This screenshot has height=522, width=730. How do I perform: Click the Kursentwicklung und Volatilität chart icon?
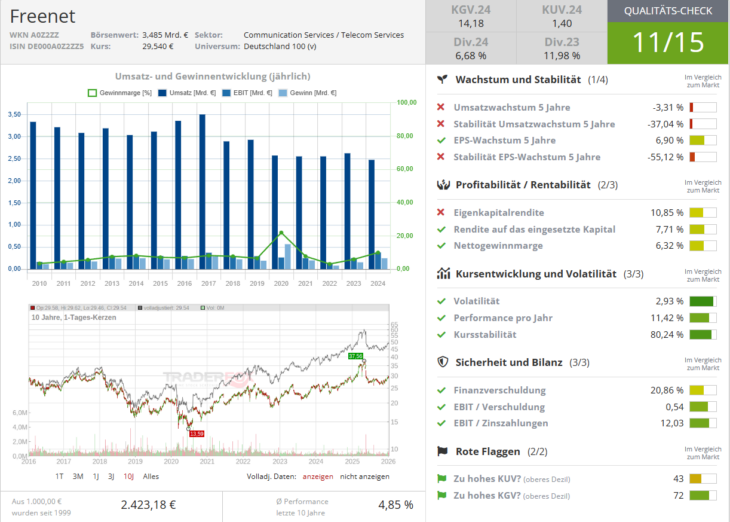pos(441,273)
